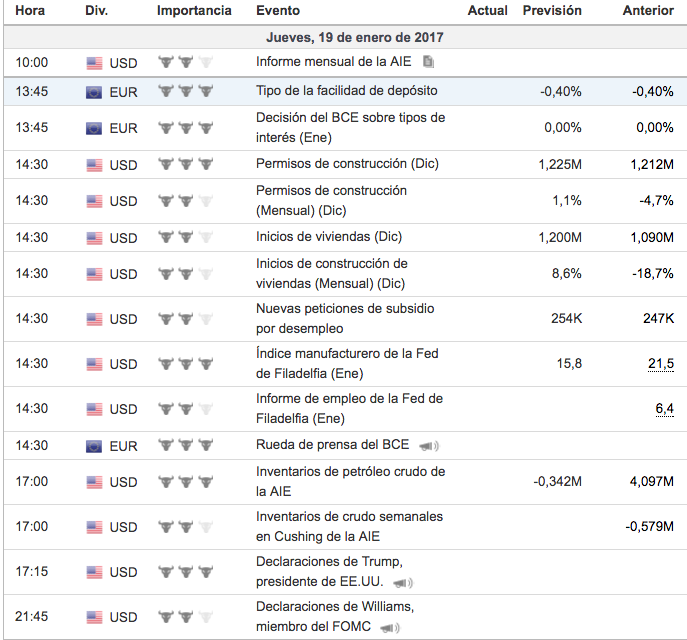Click document icon beside Informe mensual de la AIE
Image resolution: width=687 pixels, height=640 pixels.
click(x=429, y=62)
